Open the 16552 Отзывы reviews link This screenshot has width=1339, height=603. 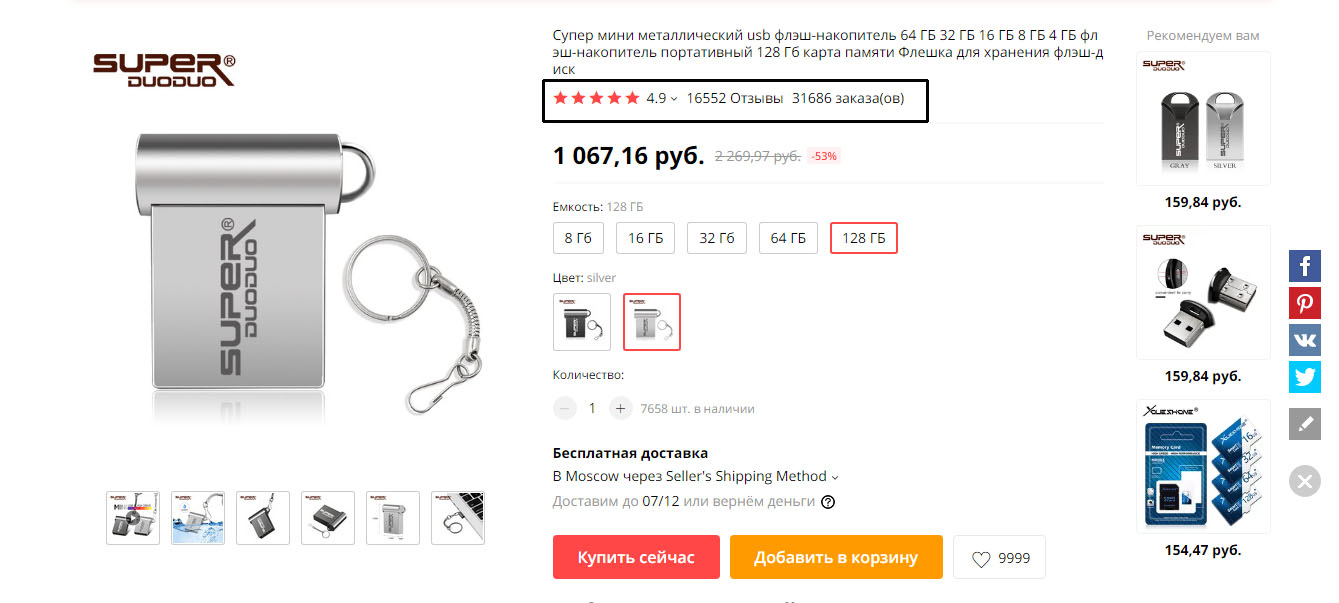coord(735,98)
